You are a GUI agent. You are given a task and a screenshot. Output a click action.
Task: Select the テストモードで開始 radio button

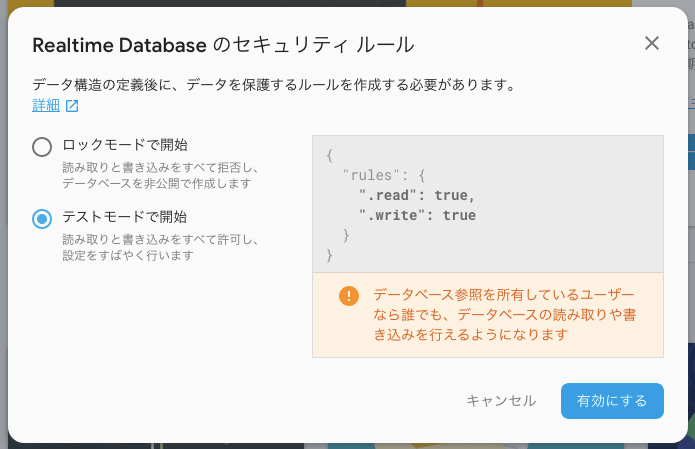coord(42,219)
